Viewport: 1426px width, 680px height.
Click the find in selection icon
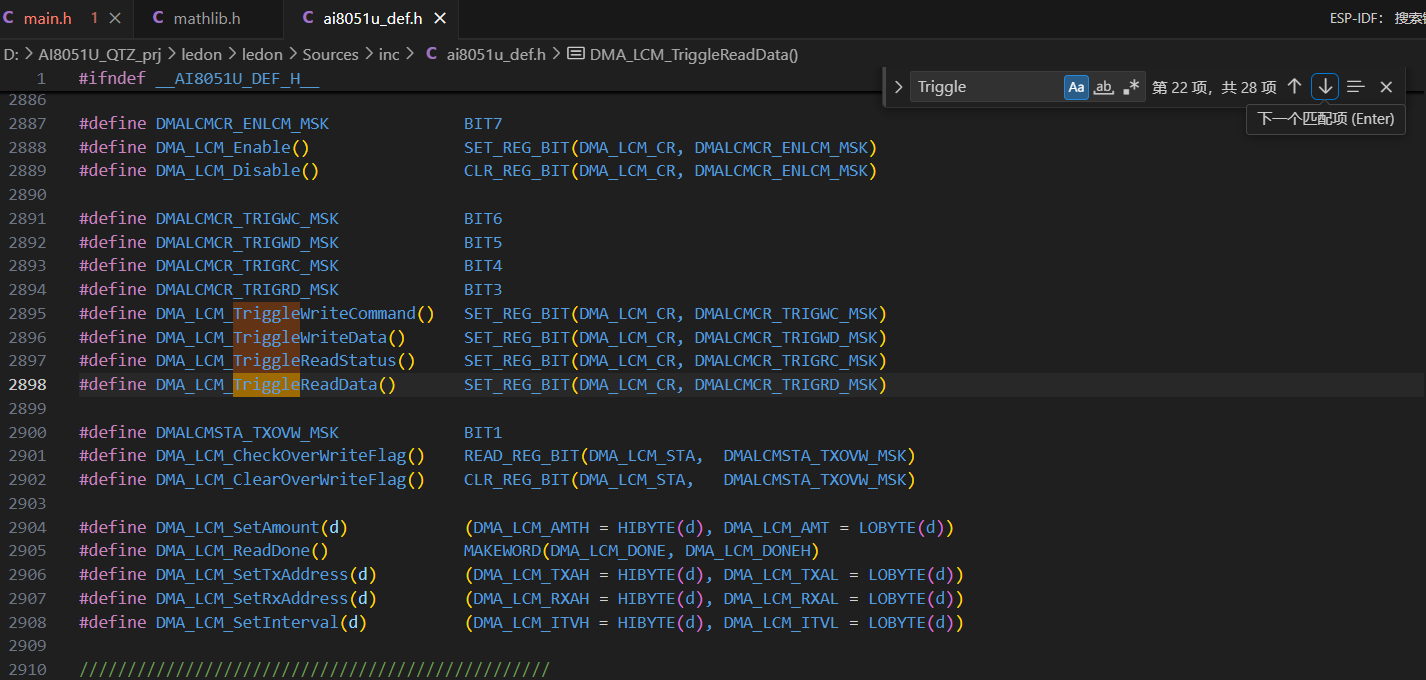pyautogui.click(x=1355, y=87)
